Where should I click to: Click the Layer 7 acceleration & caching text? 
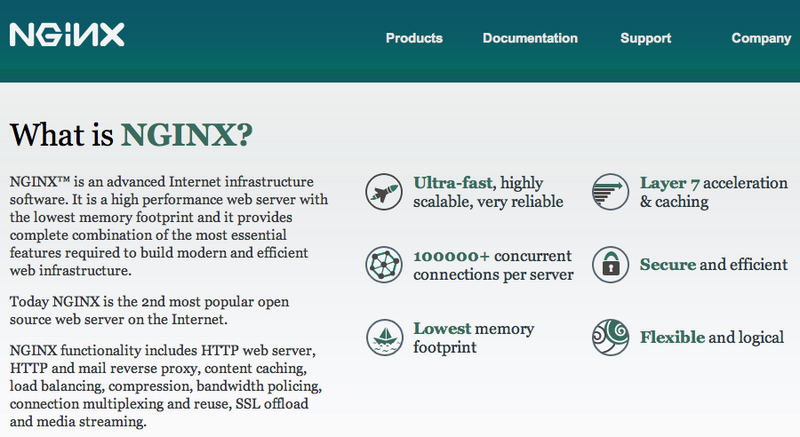[x=700, y=192]
